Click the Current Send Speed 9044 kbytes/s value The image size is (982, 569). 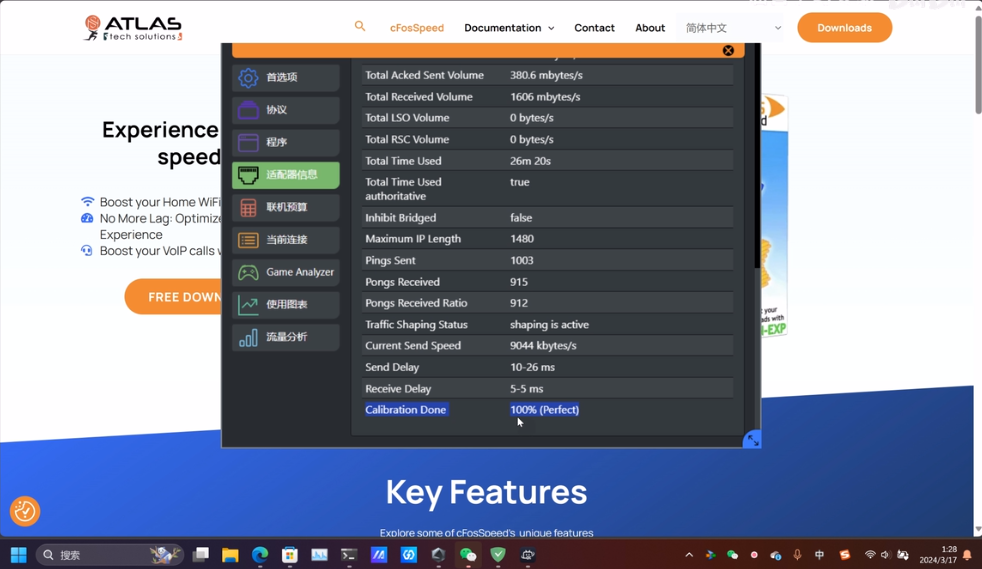(x=543, y=346)
